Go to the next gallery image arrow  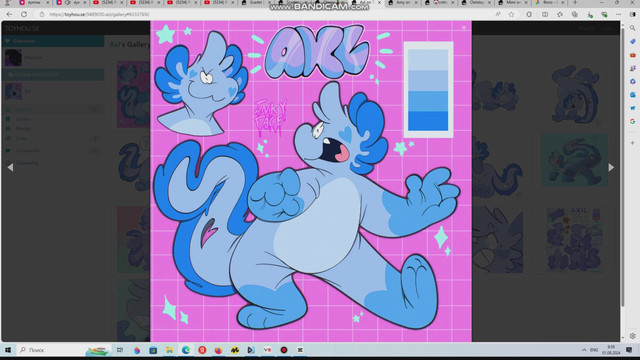click(x=611, y=167)
